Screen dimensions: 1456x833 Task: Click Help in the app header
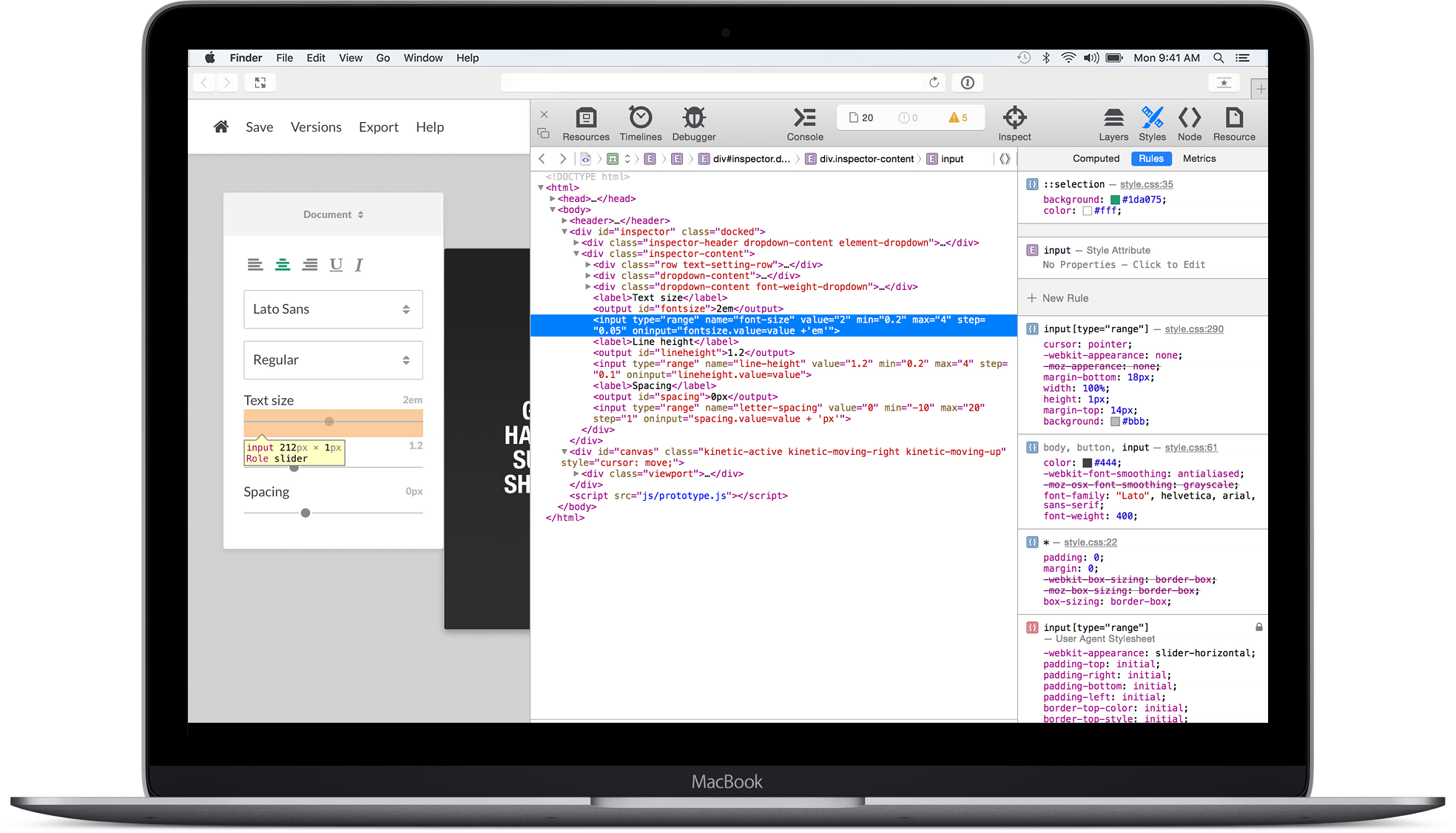[x=430, y=127]
